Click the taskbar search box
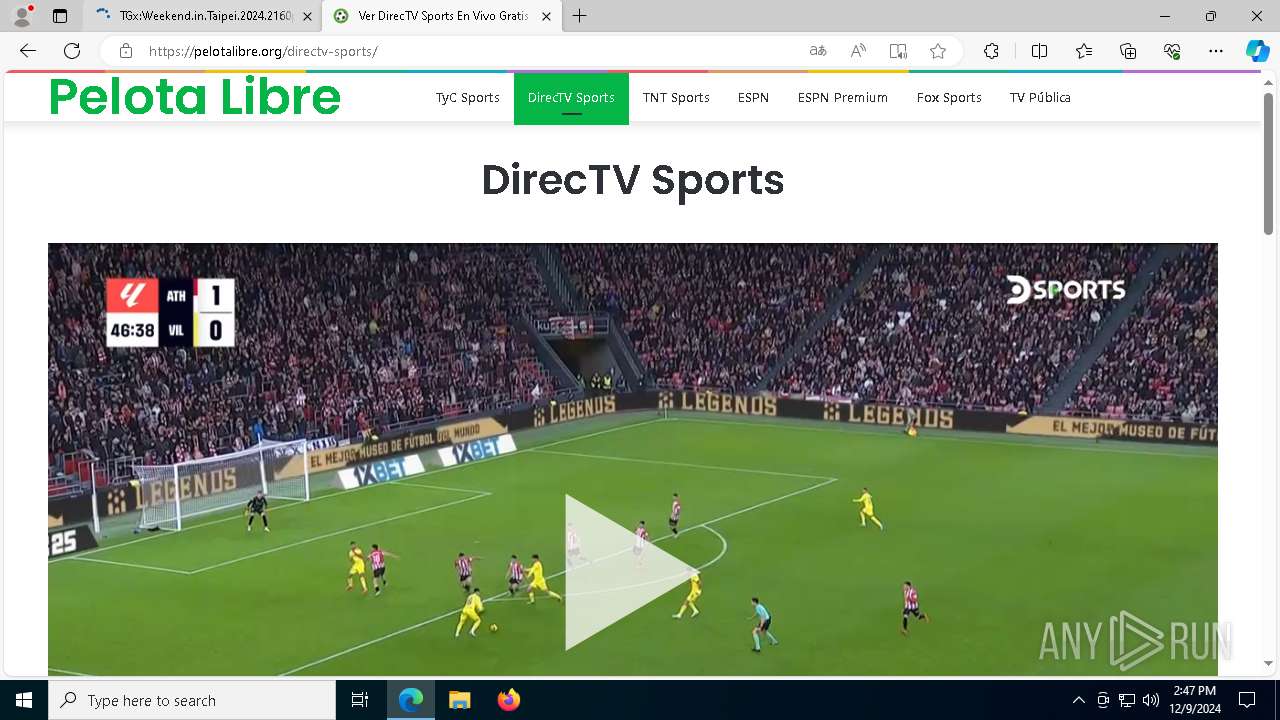 [x=192, y=700]
